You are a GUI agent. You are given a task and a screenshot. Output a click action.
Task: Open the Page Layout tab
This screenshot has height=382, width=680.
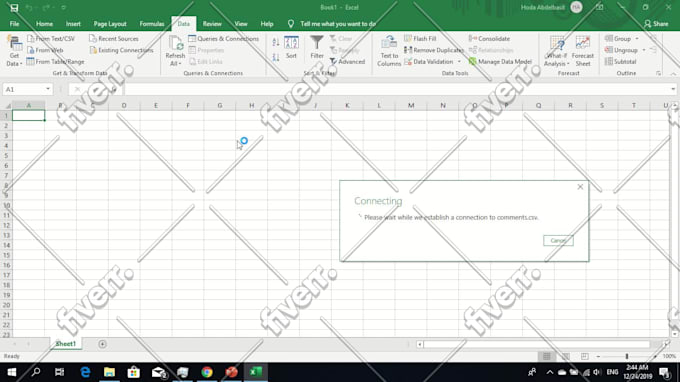[110, 24]
